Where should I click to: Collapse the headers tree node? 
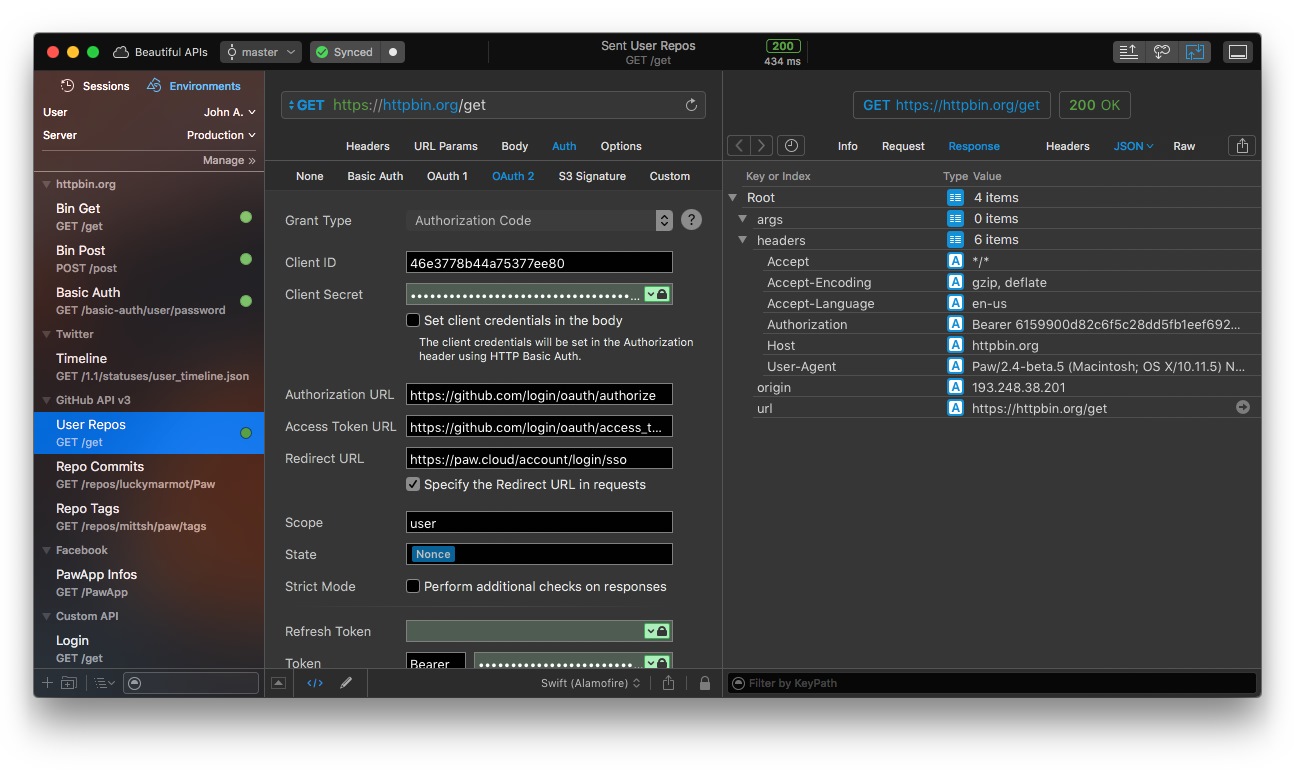743,240
